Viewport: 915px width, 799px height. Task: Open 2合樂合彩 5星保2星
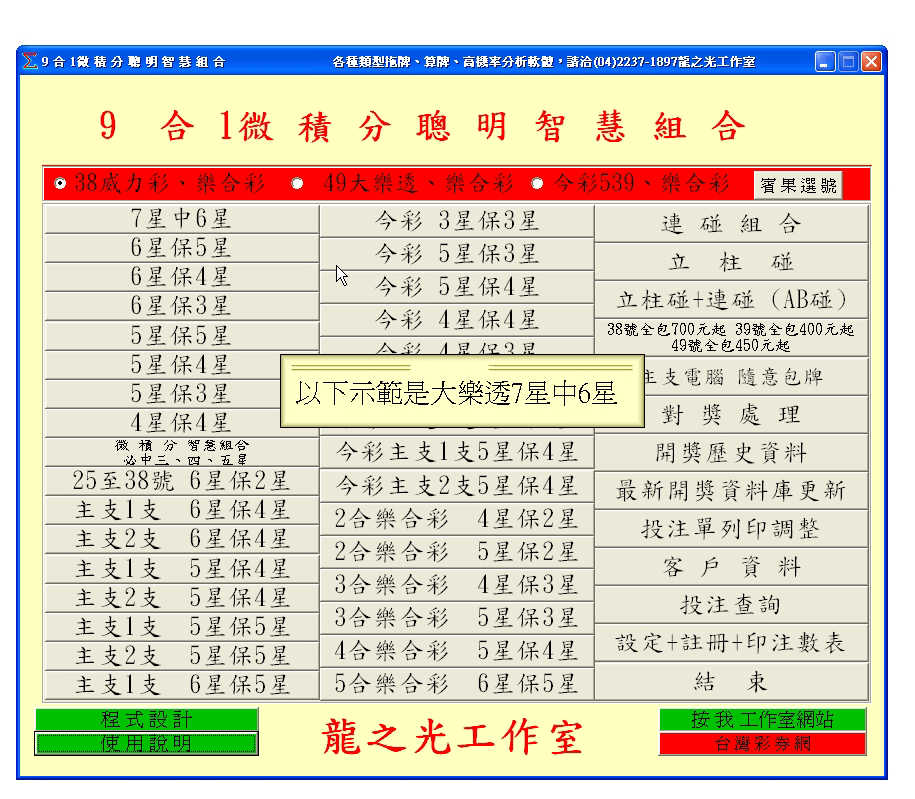457,552
